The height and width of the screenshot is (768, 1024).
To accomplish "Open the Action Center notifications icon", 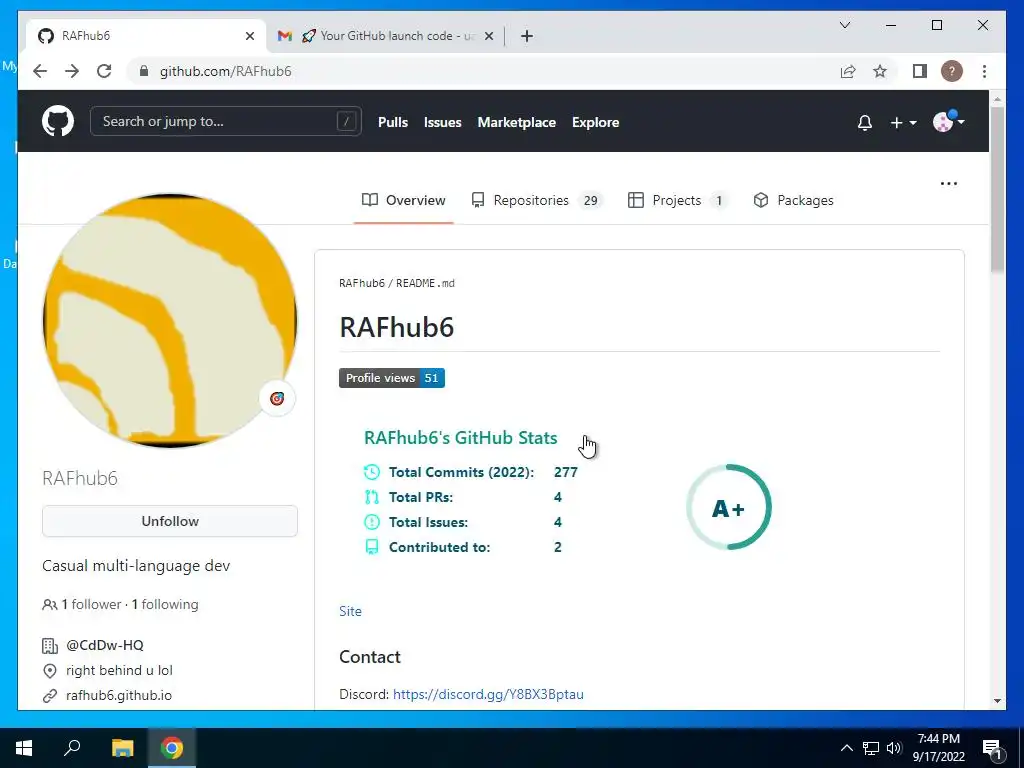I will (993, 749).
